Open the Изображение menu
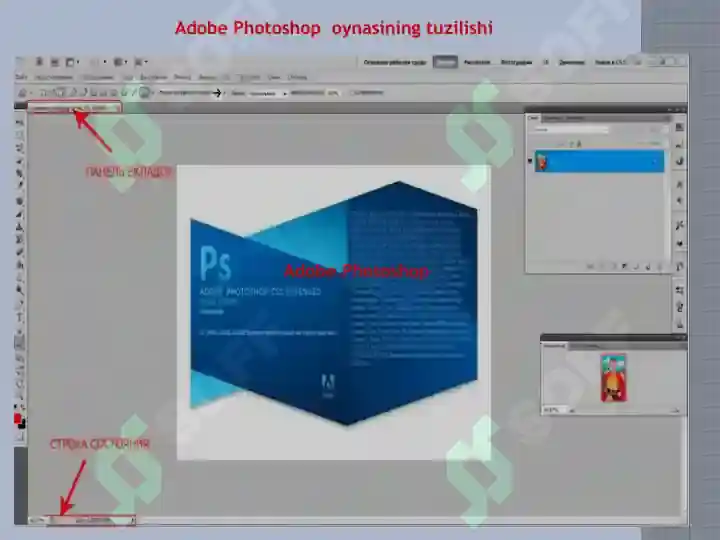Viewport: 720px width, 540px height. (x=98, y=77)
